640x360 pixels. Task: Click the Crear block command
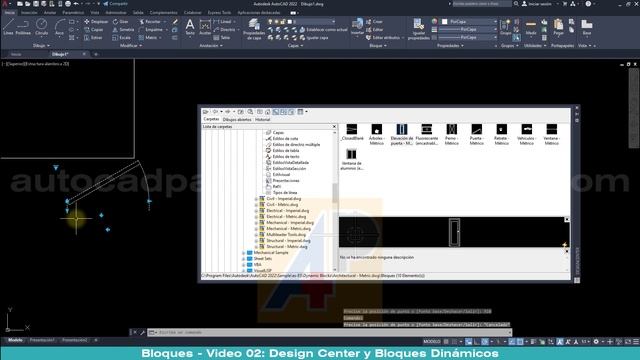click(374, 22)
